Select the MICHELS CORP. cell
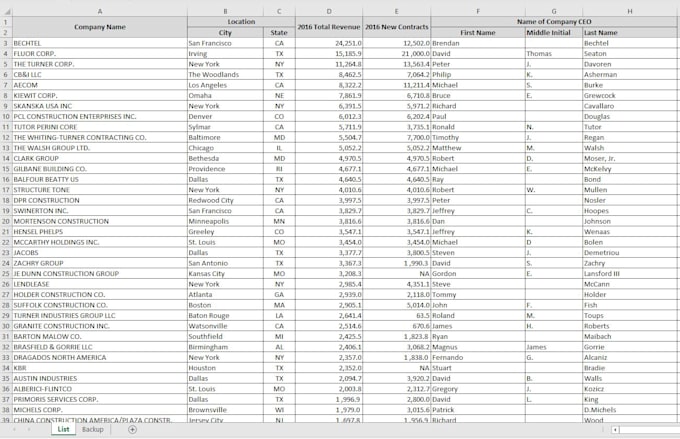Screen dimensions: 680x439 100,410
